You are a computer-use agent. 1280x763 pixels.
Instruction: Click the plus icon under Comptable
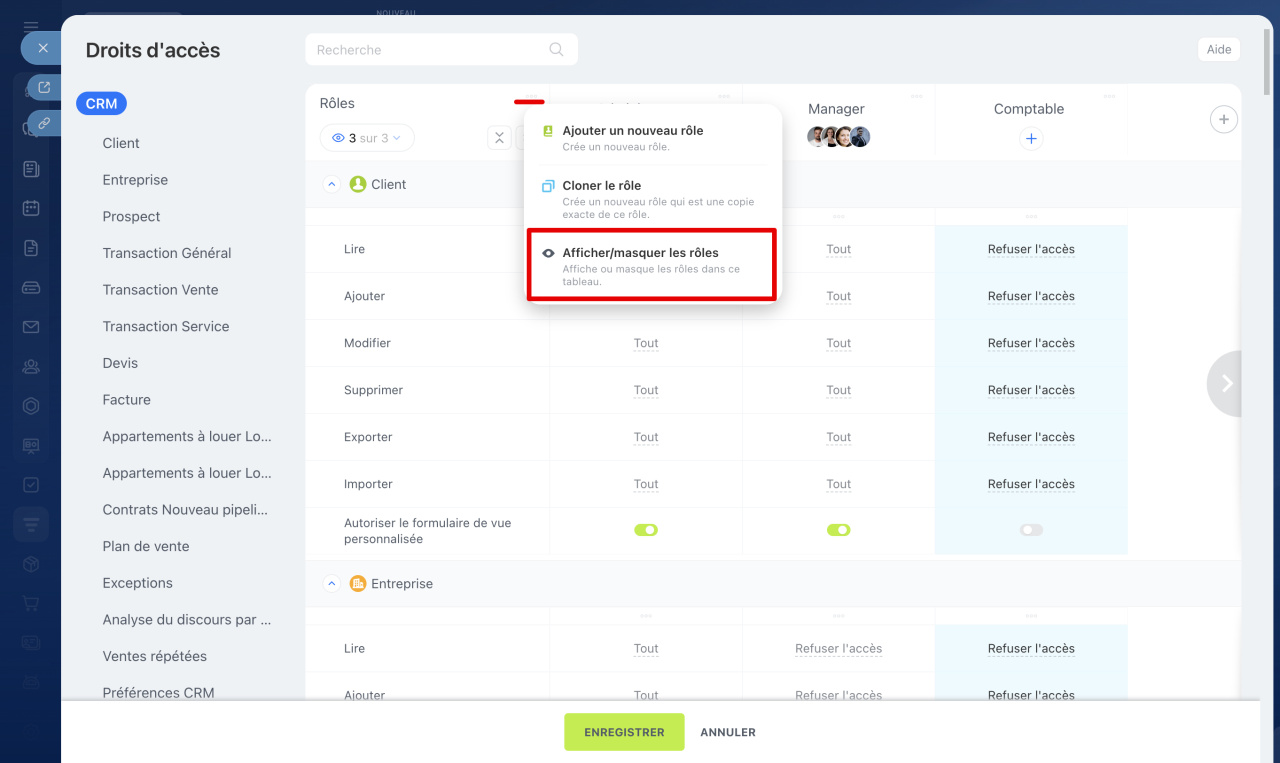click(x=1031, y=139)
